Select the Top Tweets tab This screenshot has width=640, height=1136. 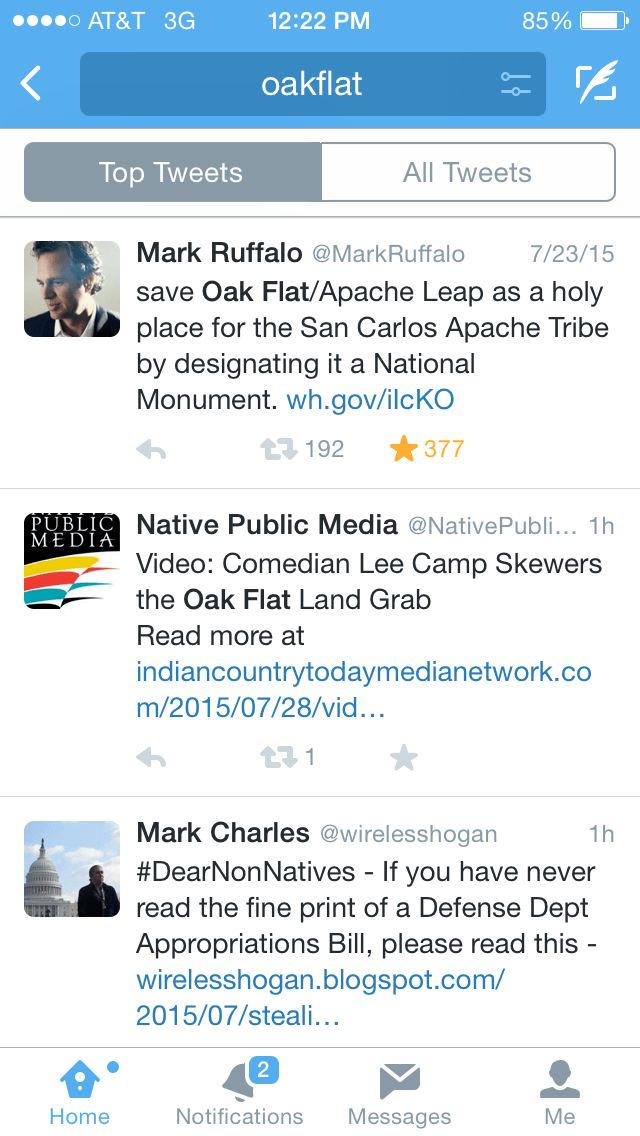(x=172, y=172)
